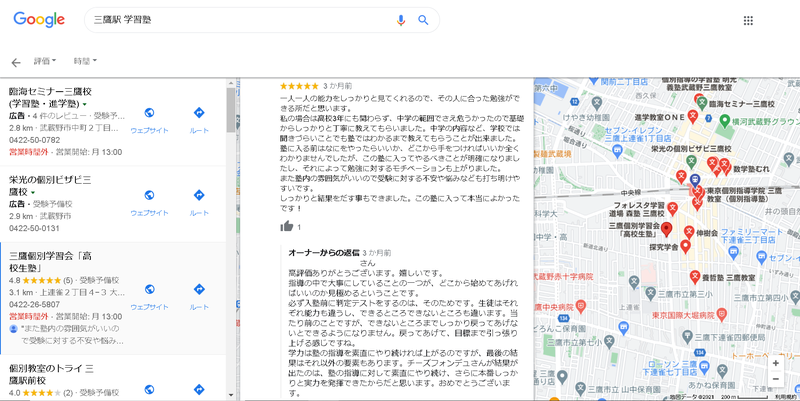Screen dimensions: 800x401
Task: Click green map pin for 臨海セミナー三鷹校
Action: click(x=702, y=103)
